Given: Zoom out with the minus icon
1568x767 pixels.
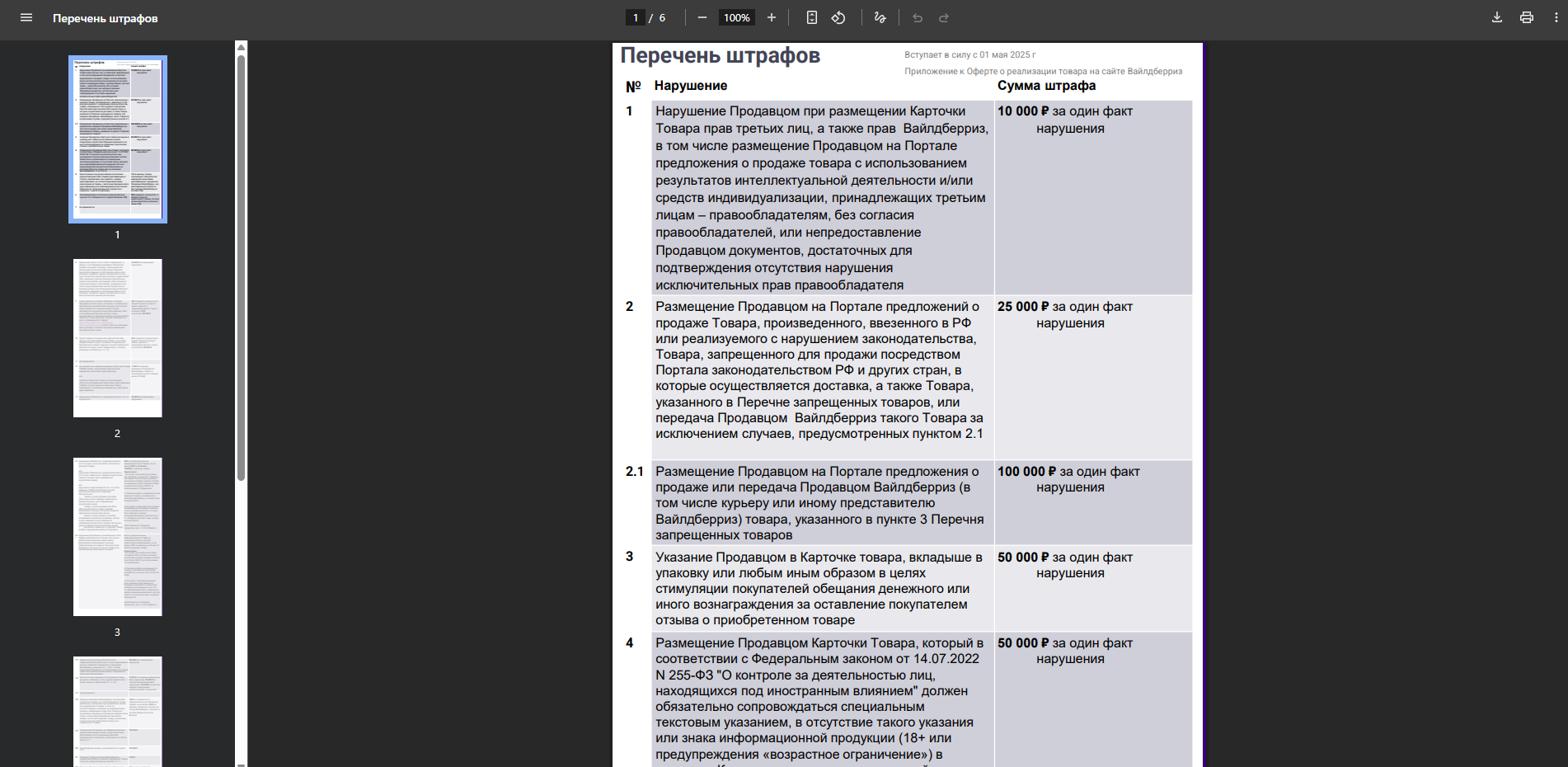Looking at the screenshot, I should tap(702, 16).
